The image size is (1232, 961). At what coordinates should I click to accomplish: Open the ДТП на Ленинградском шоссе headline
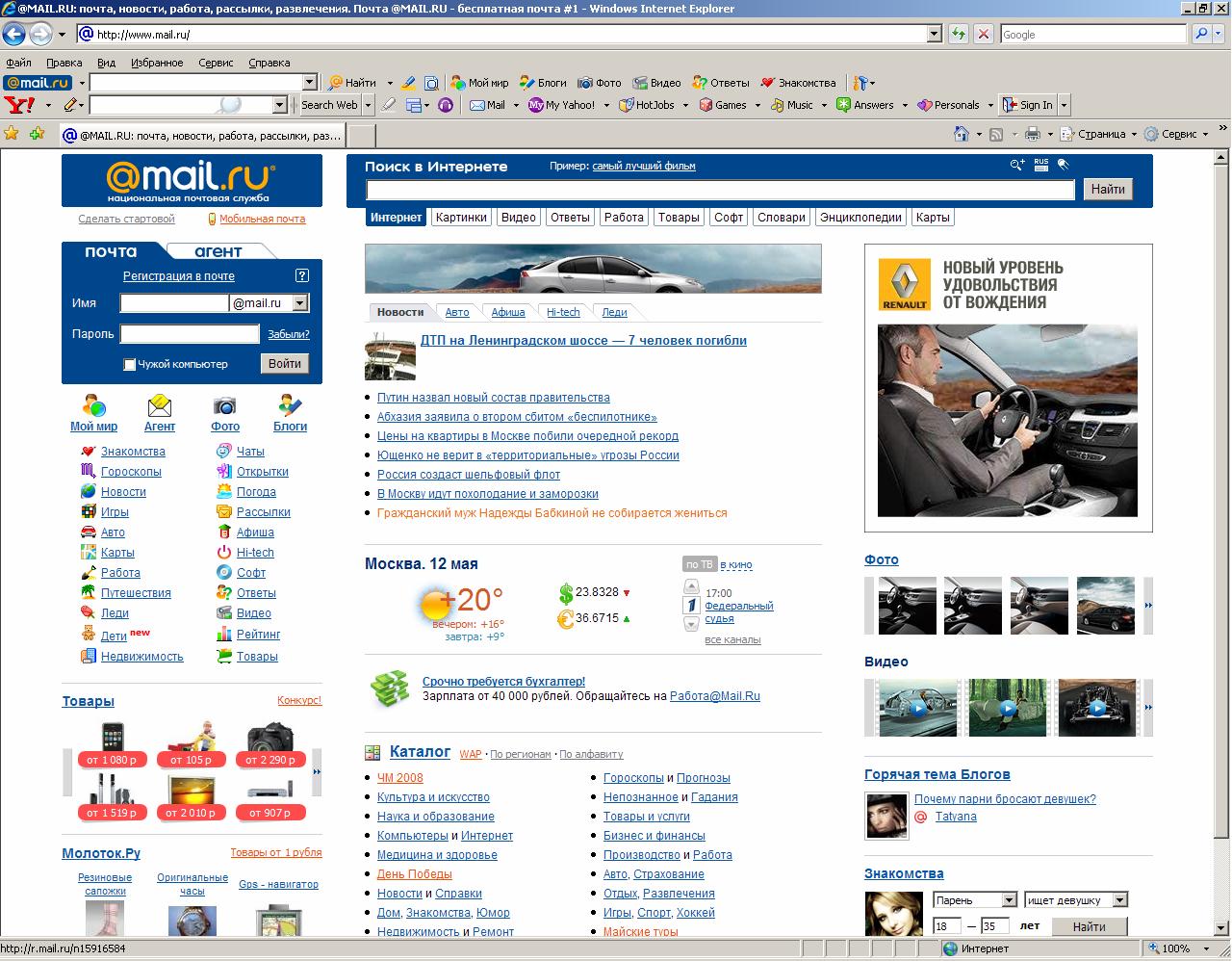583,340
